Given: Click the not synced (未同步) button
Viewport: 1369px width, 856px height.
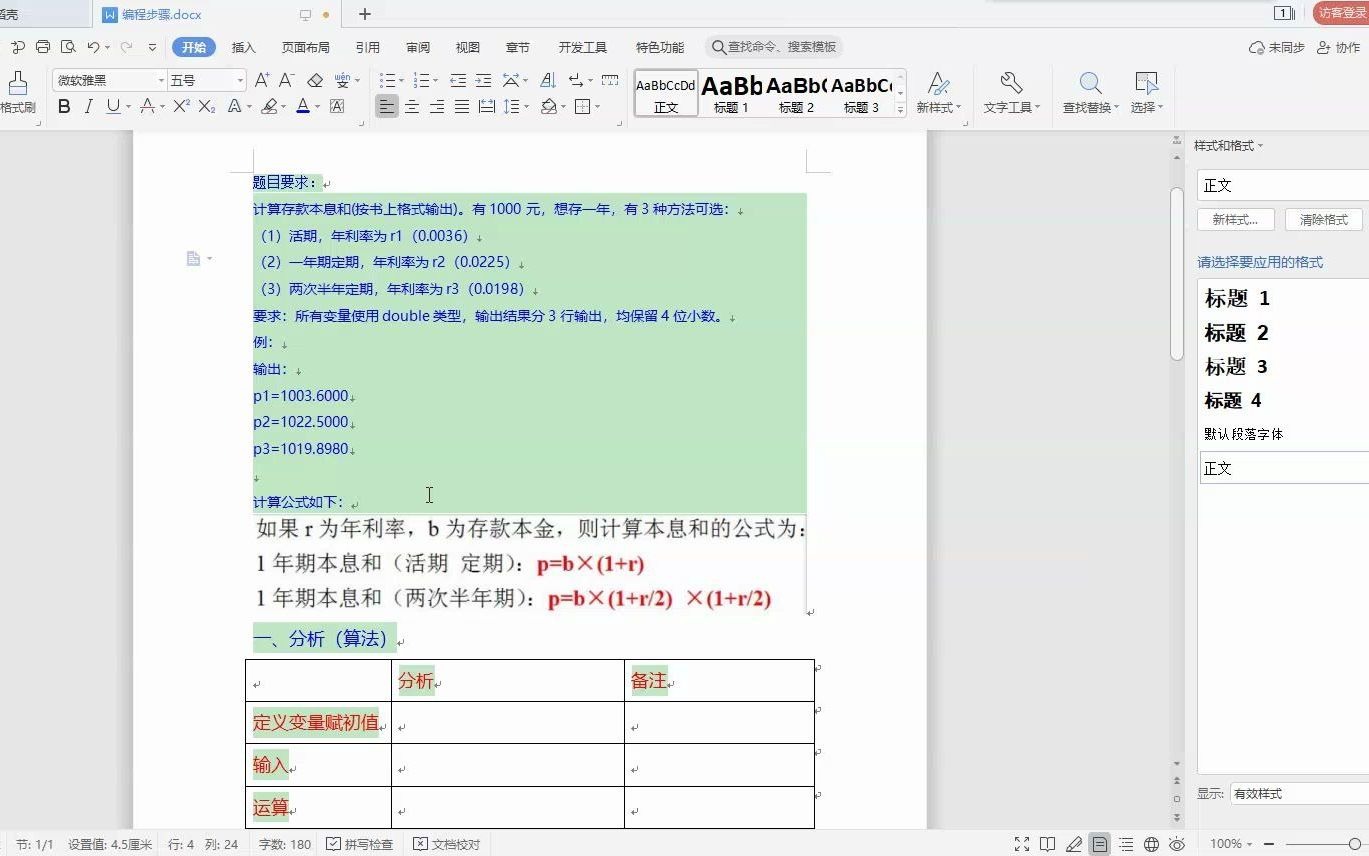Looking at the screenshot, I should click(x=1277, y=47).
